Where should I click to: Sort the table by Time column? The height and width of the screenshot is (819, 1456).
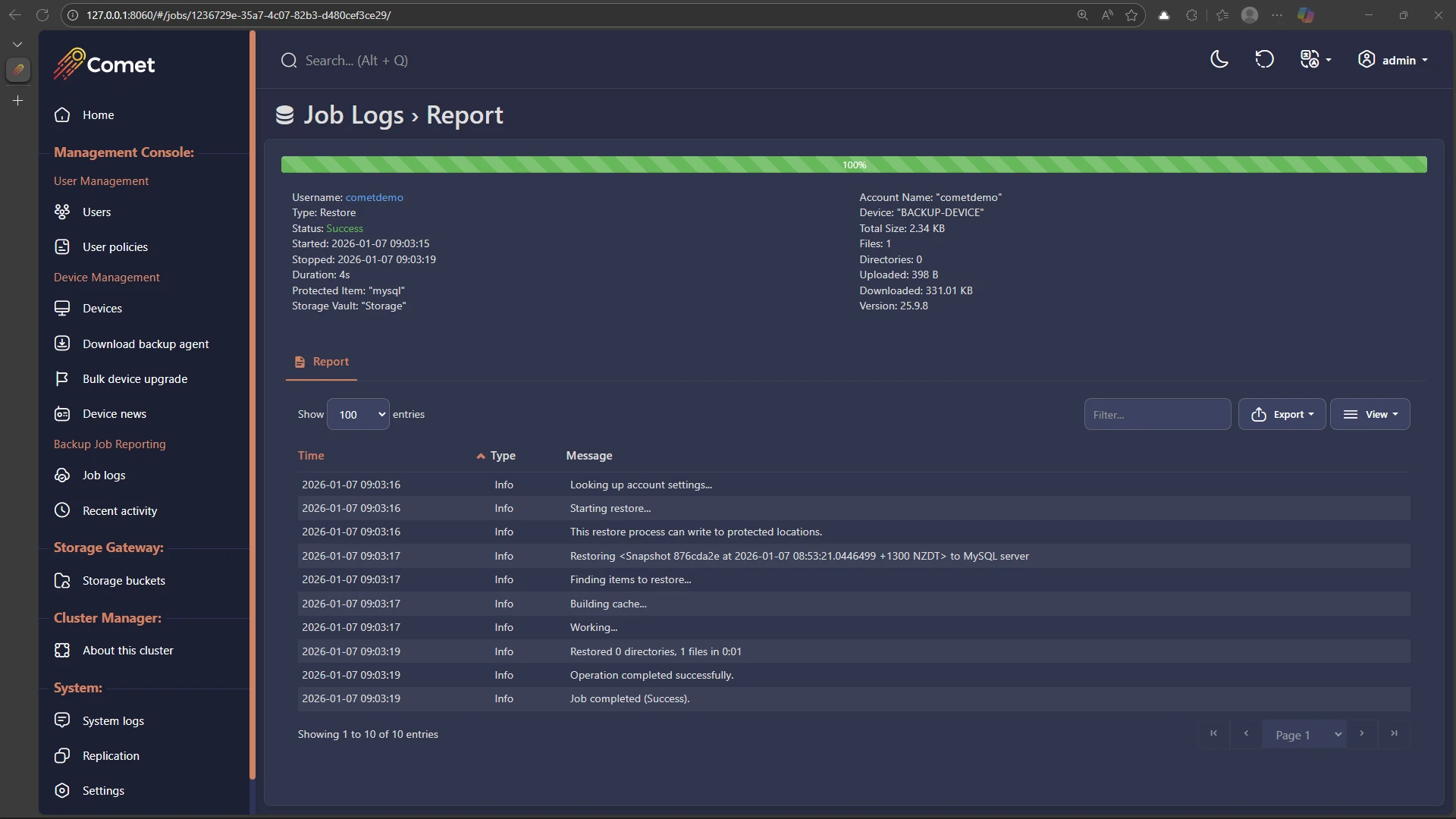(311, 455)
